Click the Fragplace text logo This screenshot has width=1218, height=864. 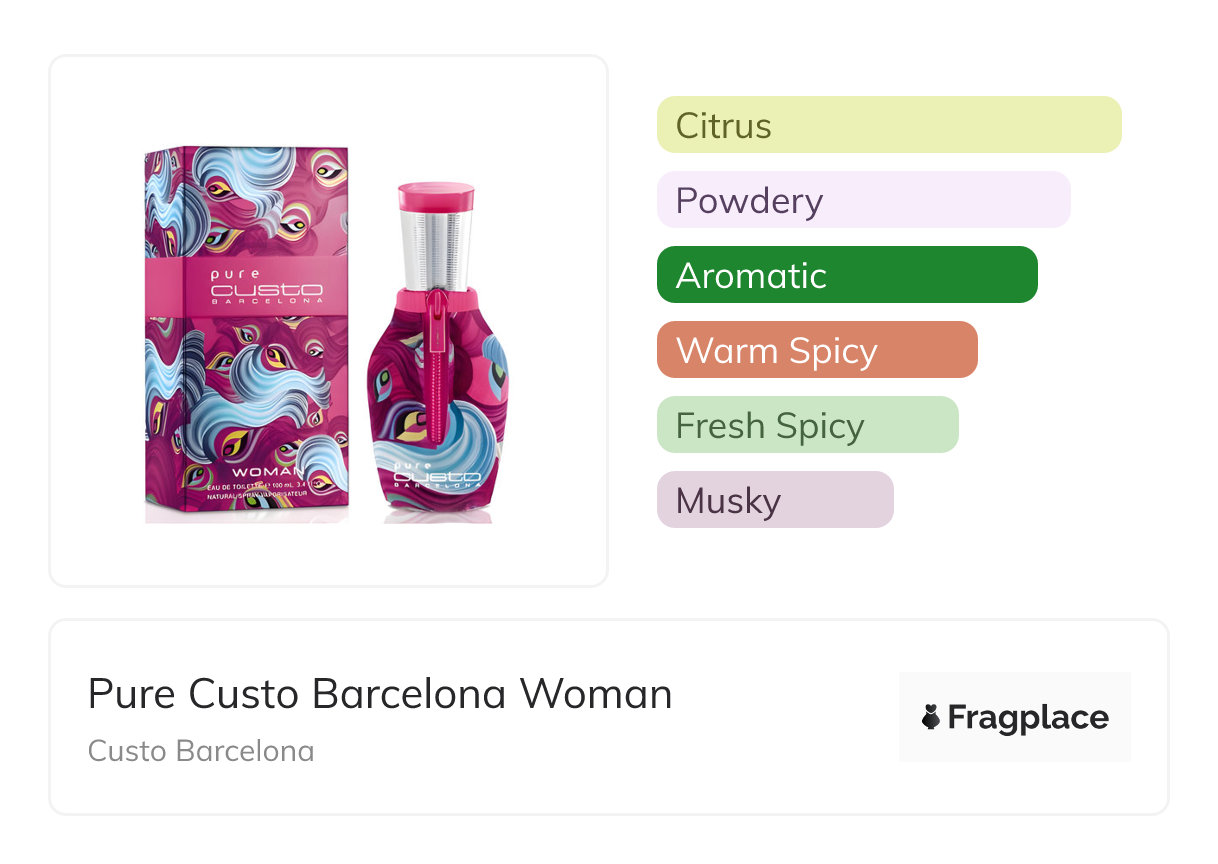[1028, 717]
